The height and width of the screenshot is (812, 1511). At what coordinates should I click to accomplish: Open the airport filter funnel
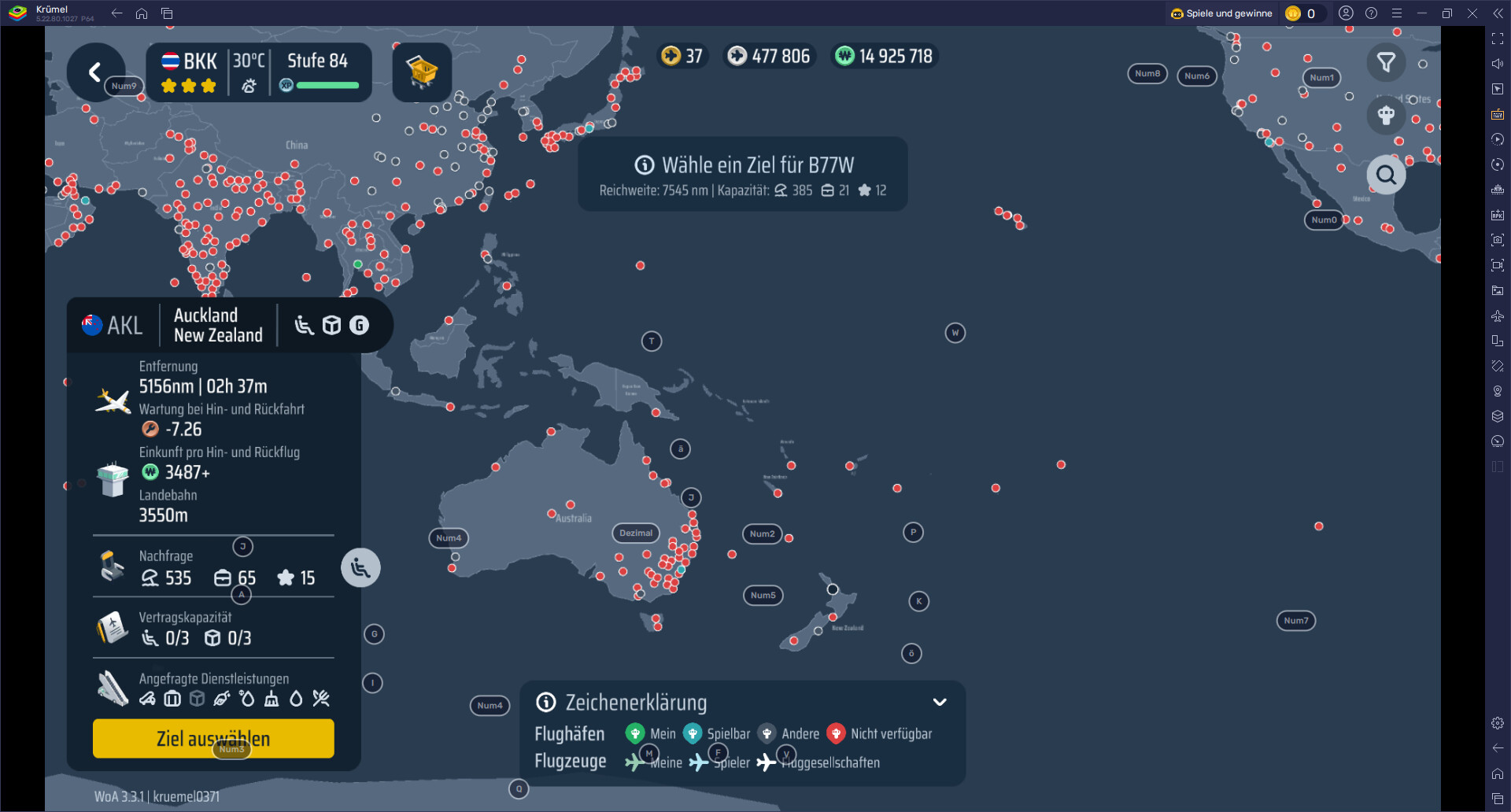coord(1386,62)
